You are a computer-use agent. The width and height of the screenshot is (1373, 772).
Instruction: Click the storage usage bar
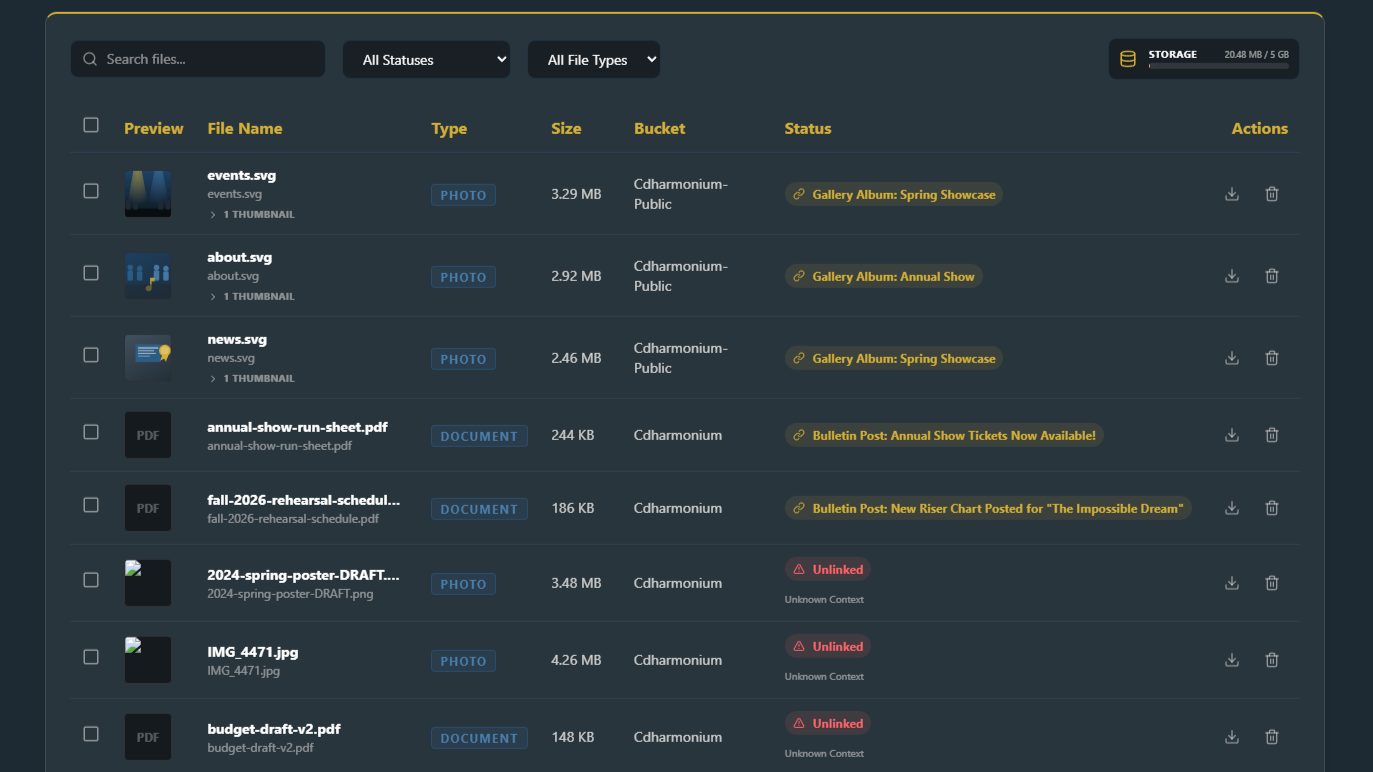(x=1218, y=65)
